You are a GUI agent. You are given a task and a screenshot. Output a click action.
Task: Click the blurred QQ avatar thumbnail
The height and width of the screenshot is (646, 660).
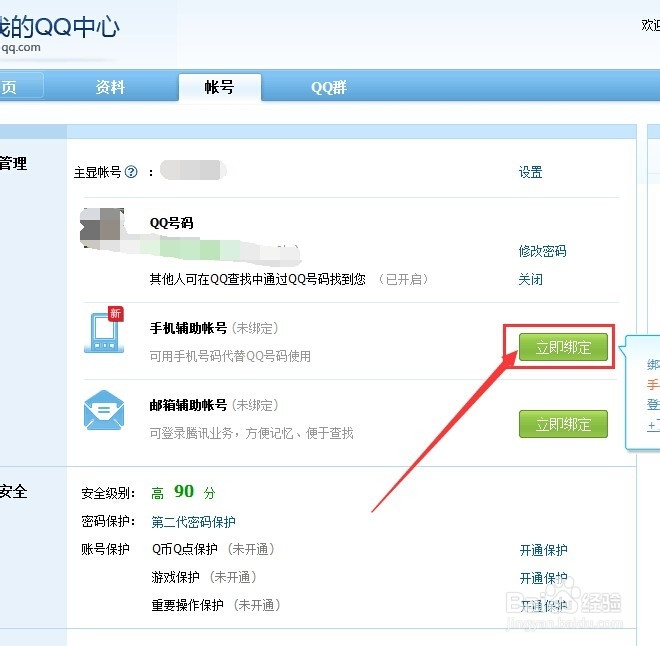pos(102,228)
